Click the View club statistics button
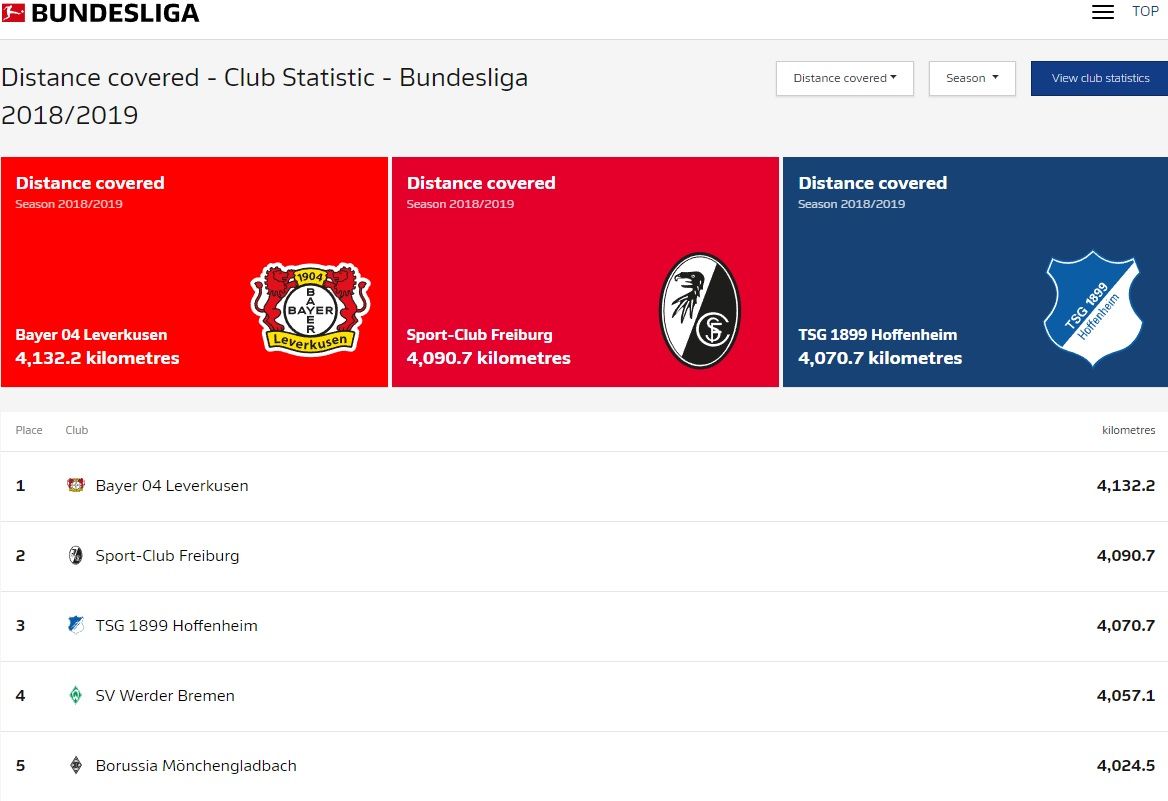 point(1100,78)
